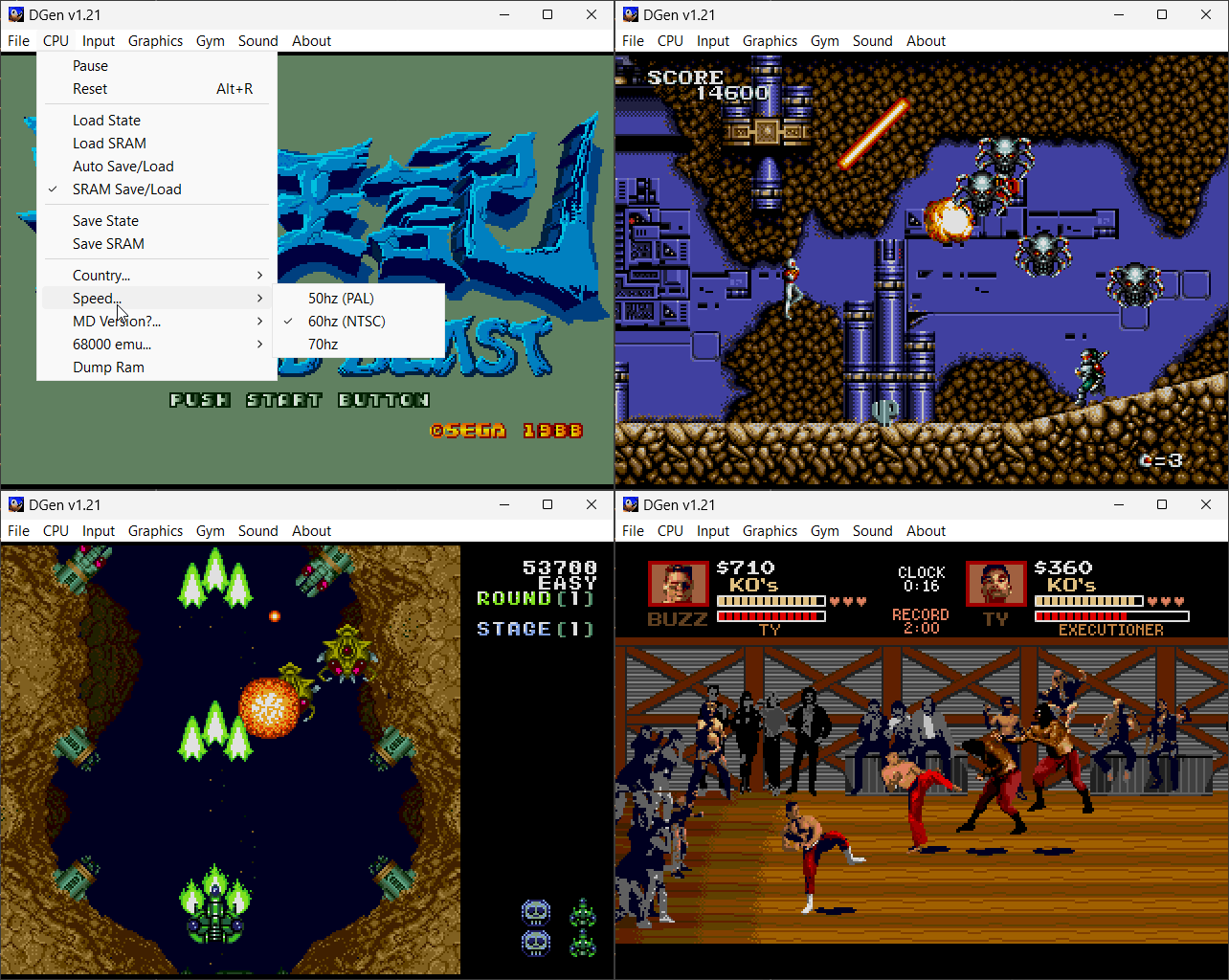Click PUSH START BUTTON text in top-left game
The height and width of the screenshot is (980, 1229).
(300, 400)
